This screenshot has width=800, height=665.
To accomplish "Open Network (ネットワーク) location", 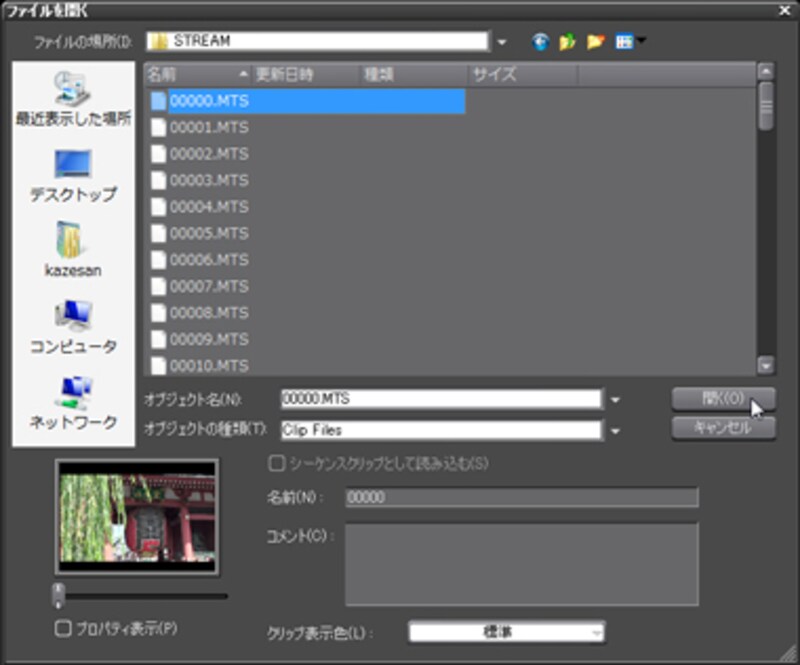I will (x=73, y=403).
